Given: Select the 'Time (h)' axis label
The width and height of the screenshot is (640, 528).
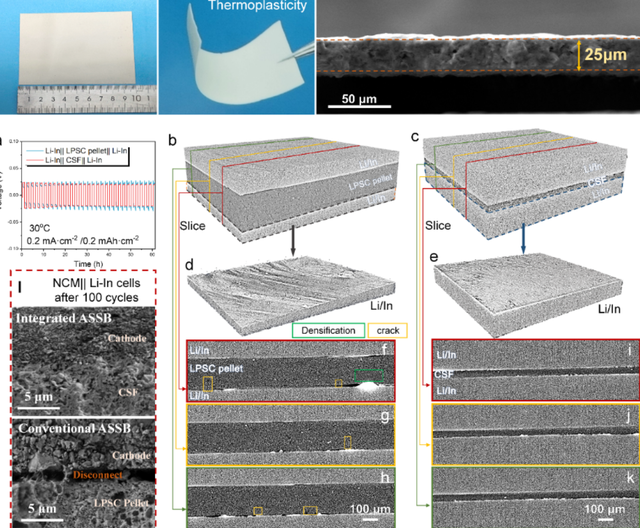Looking at the screenshot, I should point(88,264).
